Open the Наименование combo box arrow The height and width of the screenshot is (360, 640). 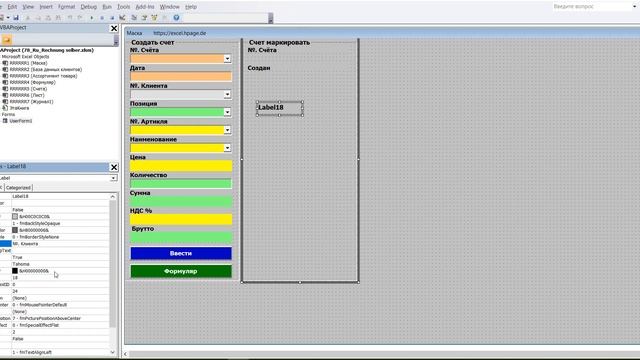(x=227, y=148)
